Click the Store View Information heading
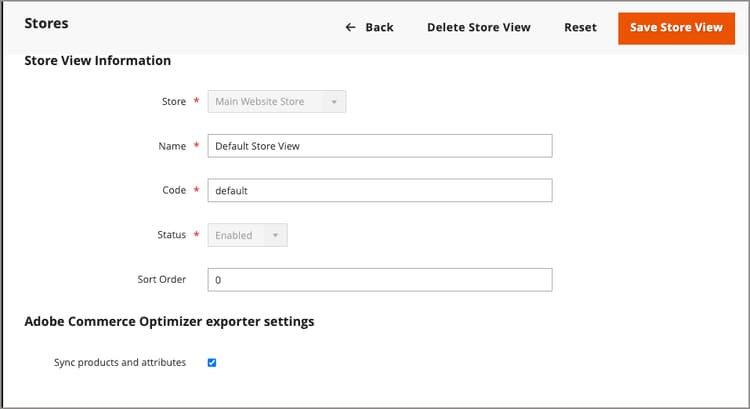 (98, 61)
